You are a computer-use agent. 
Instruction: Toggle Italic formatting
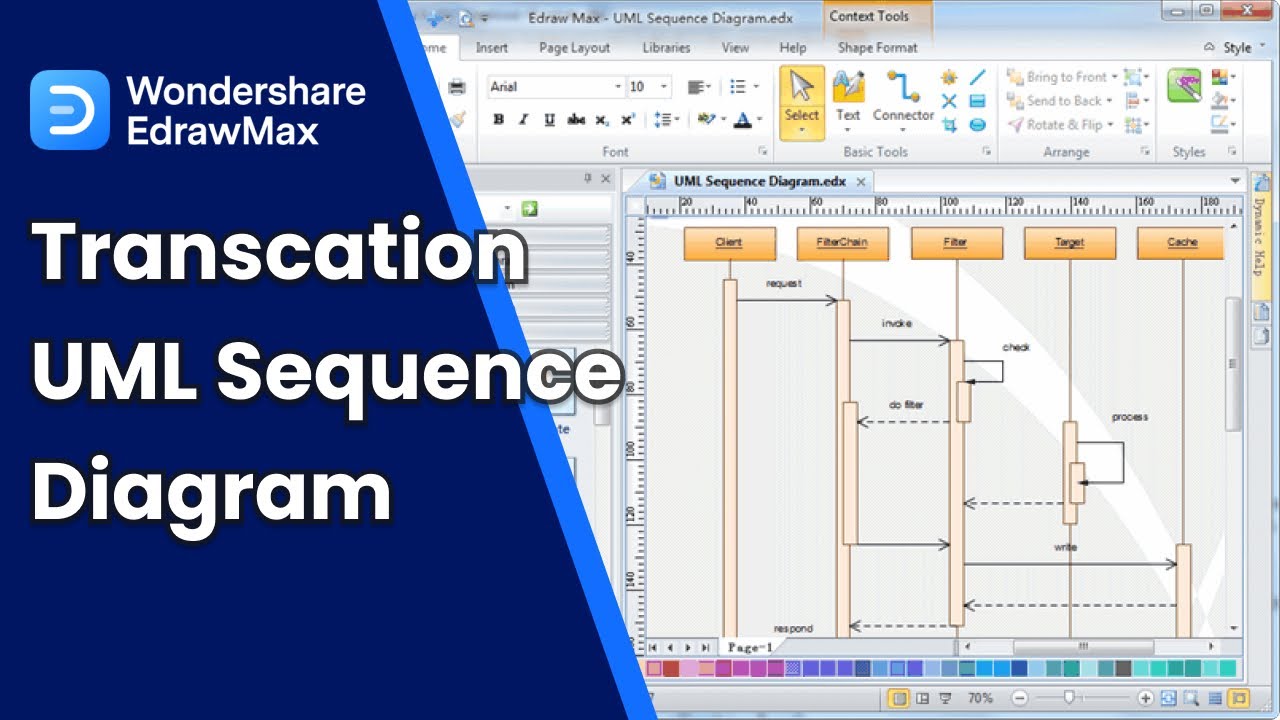click(x=524, y=119)
